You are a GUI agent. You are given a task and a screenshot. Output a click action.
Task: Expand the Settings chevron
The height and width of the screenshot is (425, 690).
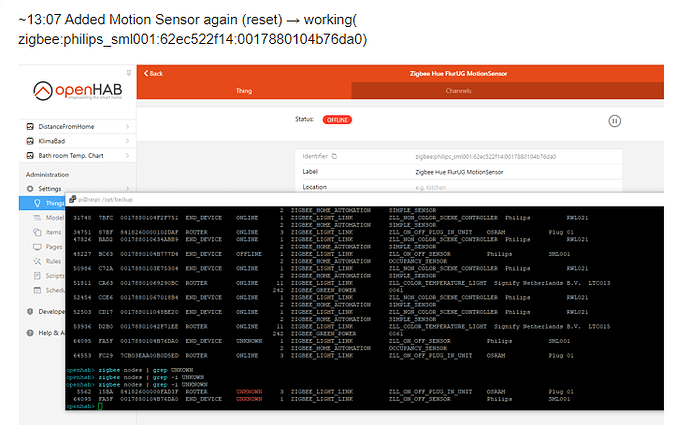point(128,189)
